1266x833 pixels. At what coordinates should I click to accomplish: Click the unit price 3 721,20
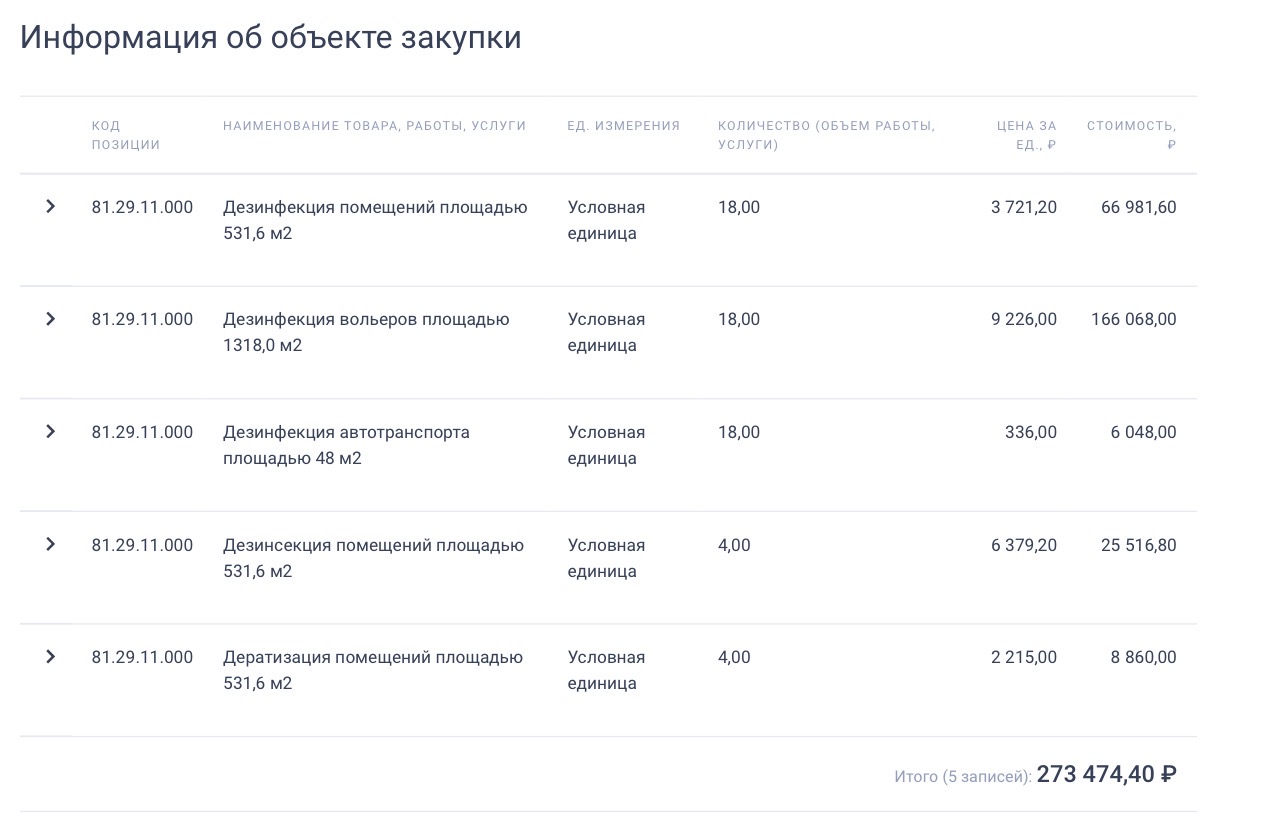(x=1023, y=207)
